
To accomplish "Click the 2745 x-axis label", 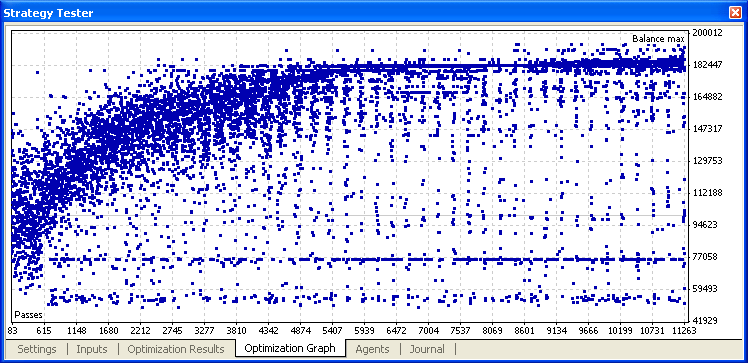I will [172, 331].
